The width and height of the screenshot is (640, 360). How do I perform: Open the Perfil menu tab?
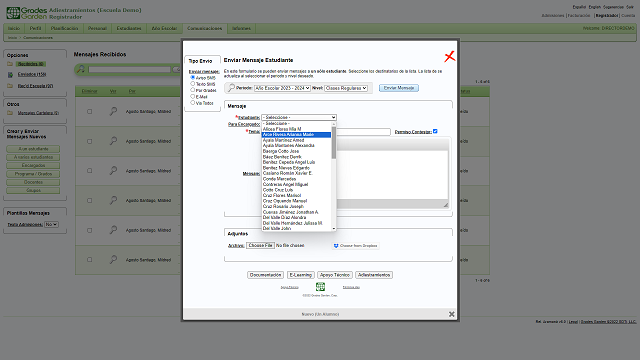pos(36,28)
